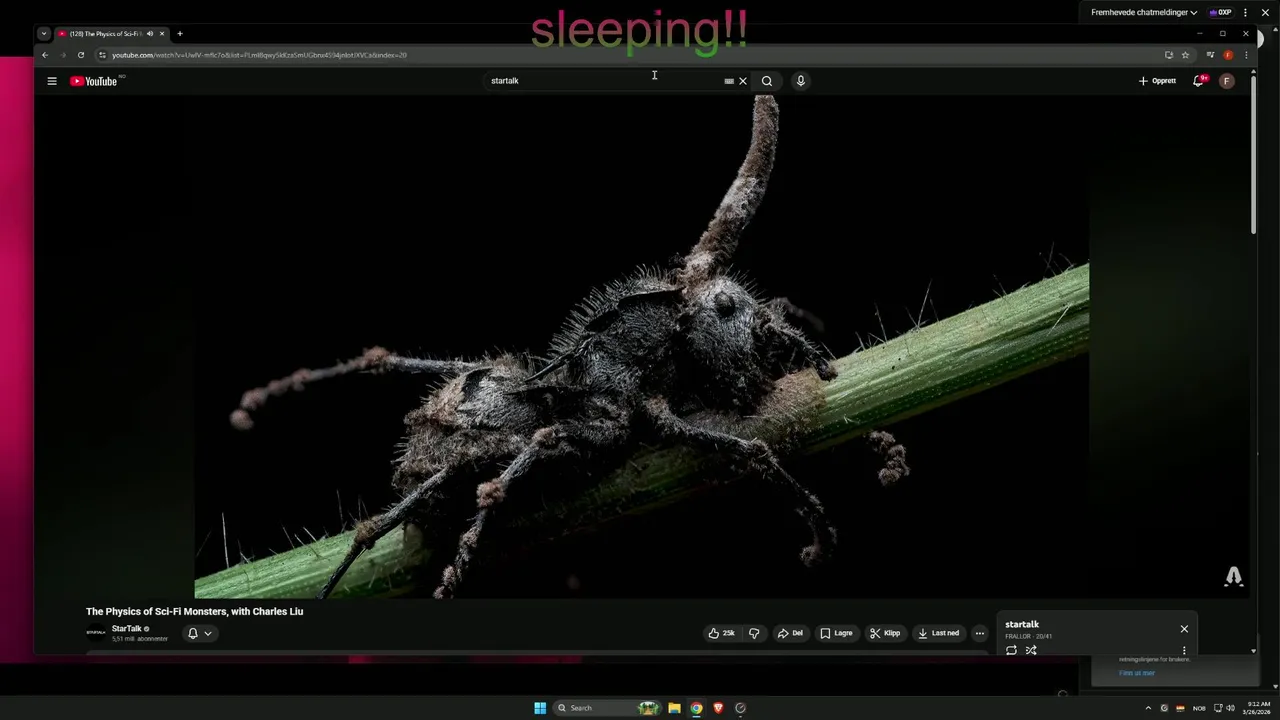Click the browser address bar URL

pos(260,55)
